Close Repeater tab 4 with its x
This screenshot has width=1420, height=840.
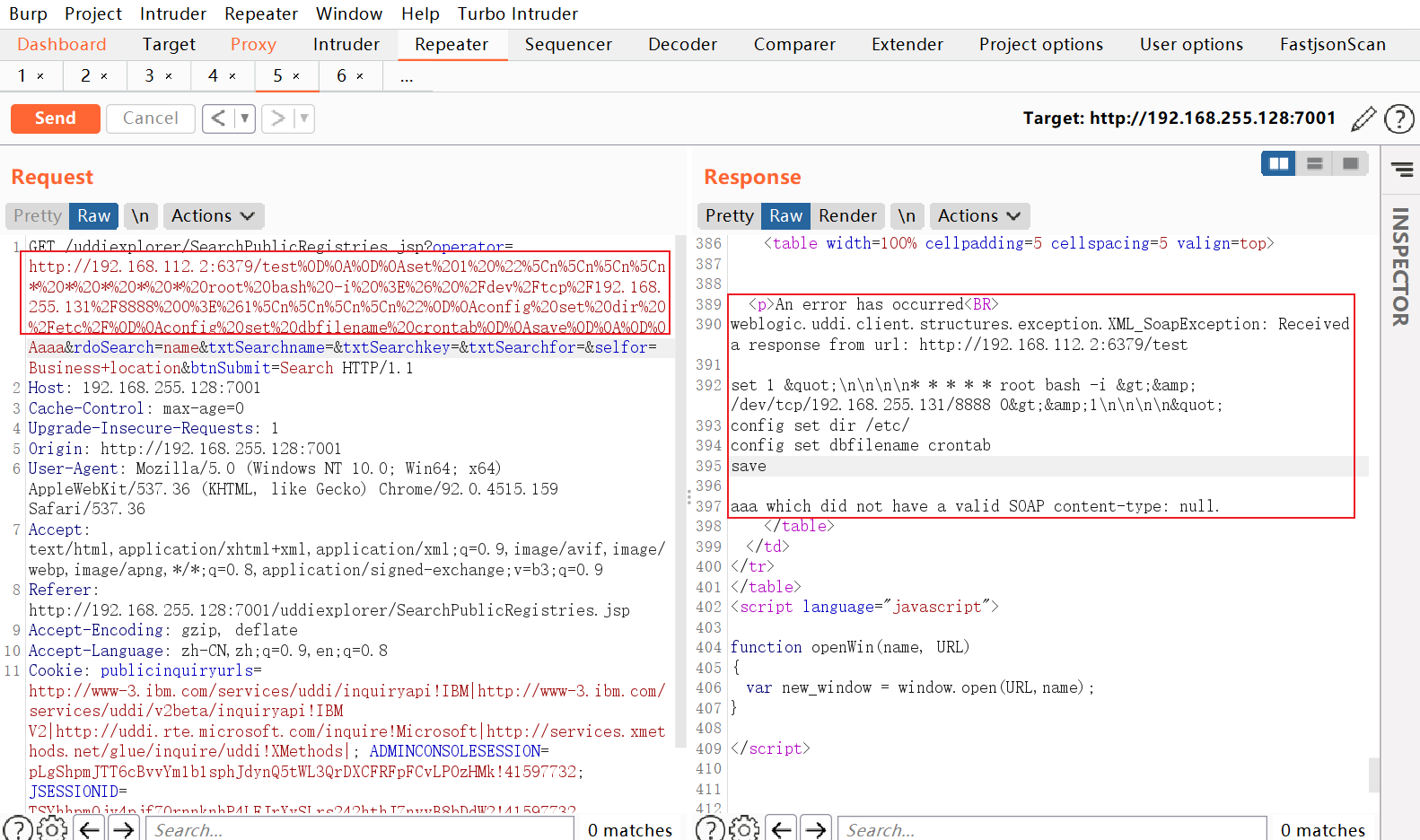click(232, 76)
